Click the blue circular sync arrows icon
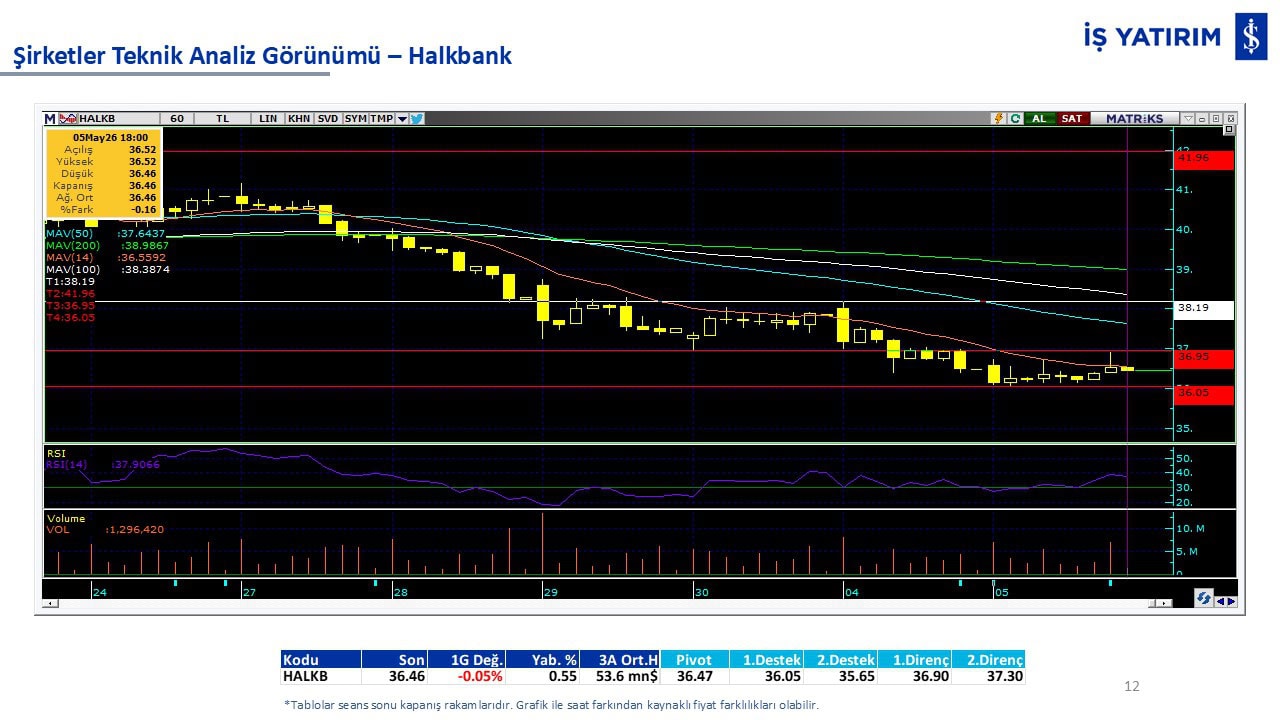Screen dimensions: 1280x720 (1204, 598)
